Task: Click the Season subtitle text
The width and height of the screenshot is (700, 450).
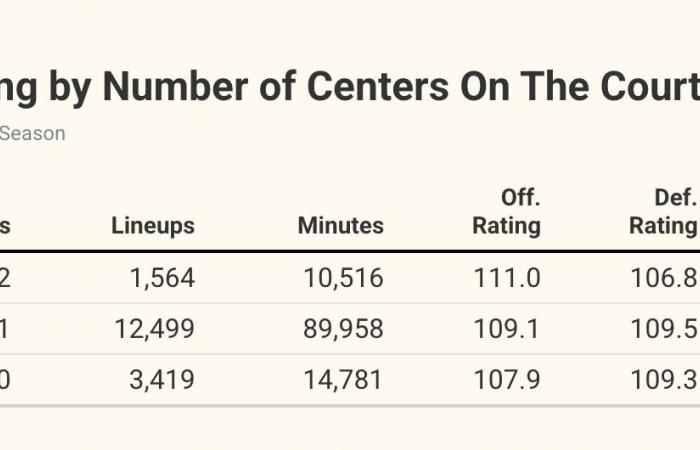Action: click(x=32, y=133)
